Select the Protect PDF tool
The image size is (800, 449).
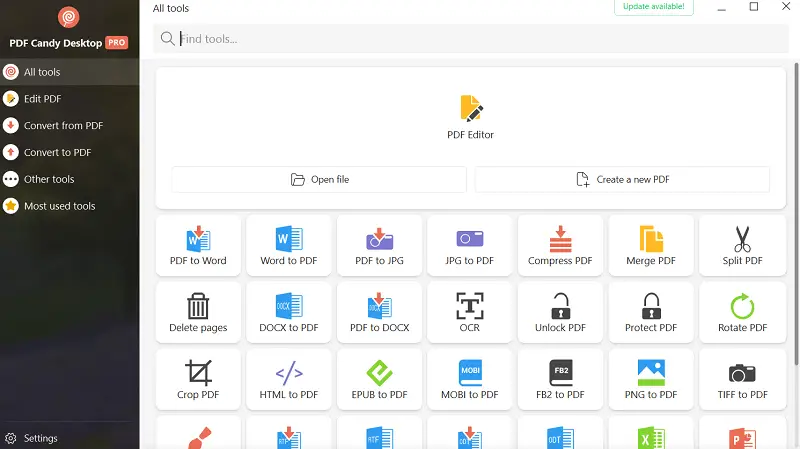click(651, 312)
